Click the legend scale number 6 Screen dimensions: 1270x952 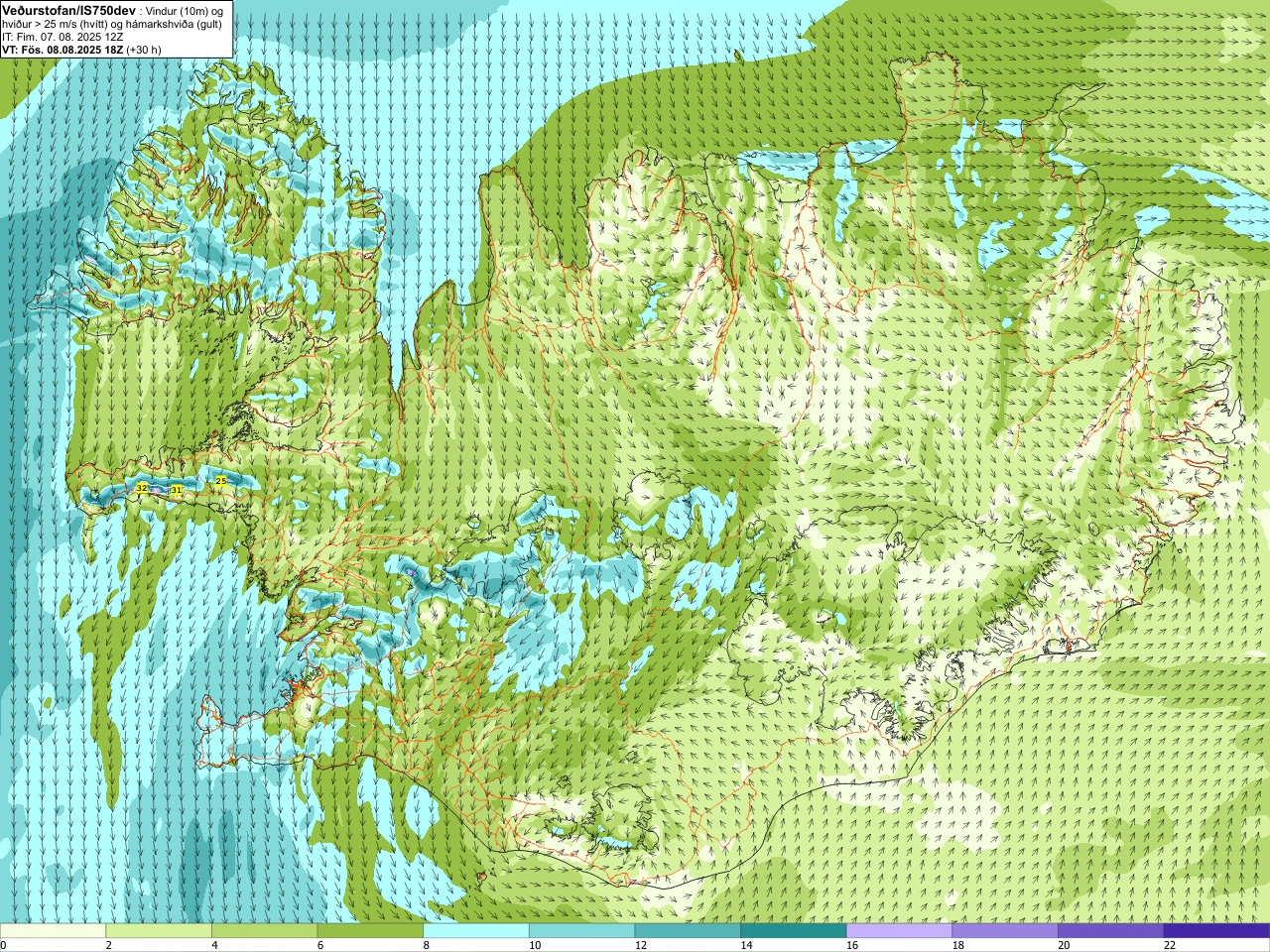point(320,945)
